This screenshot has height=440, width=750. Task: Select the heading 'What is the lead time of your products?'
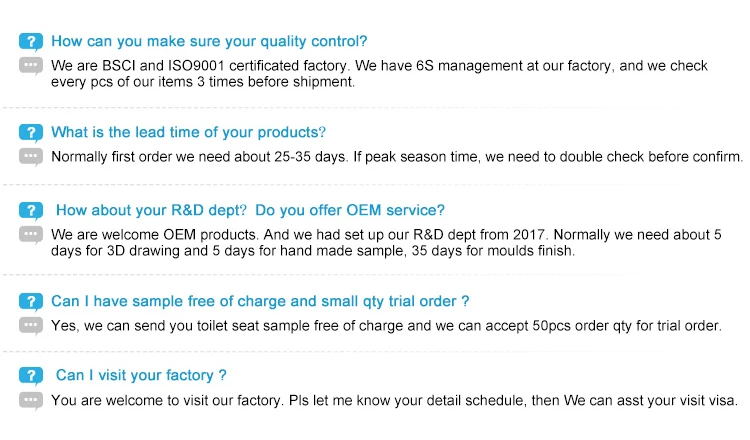pyautogui.click(x=188, y=132)
